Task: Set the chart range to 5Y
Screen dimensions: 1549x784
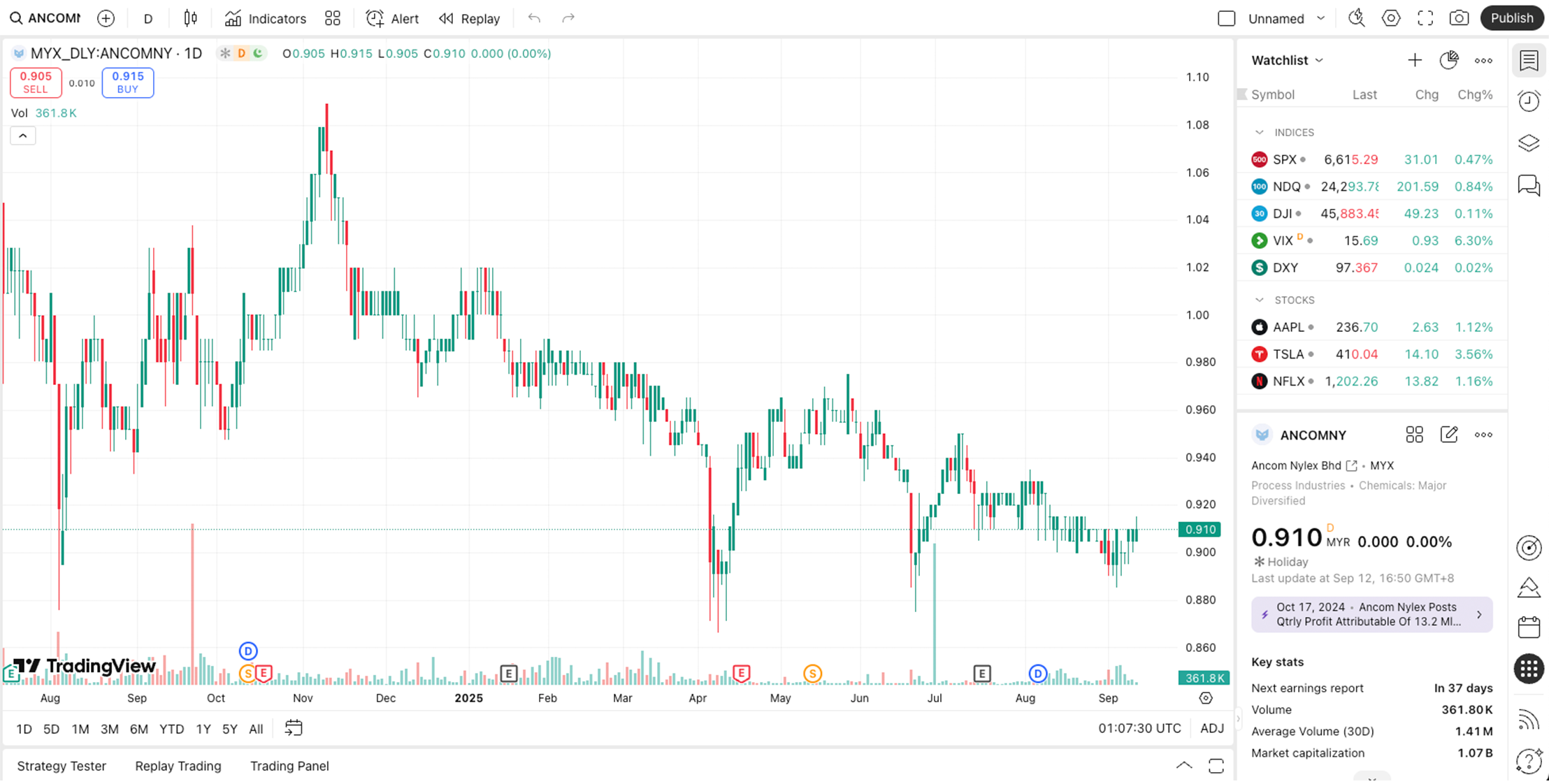Action: pos(229,729)
